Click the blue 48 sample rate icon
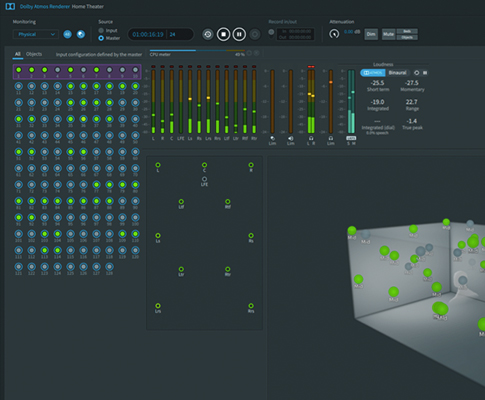The image size is (485, 400). coord(67,34)
